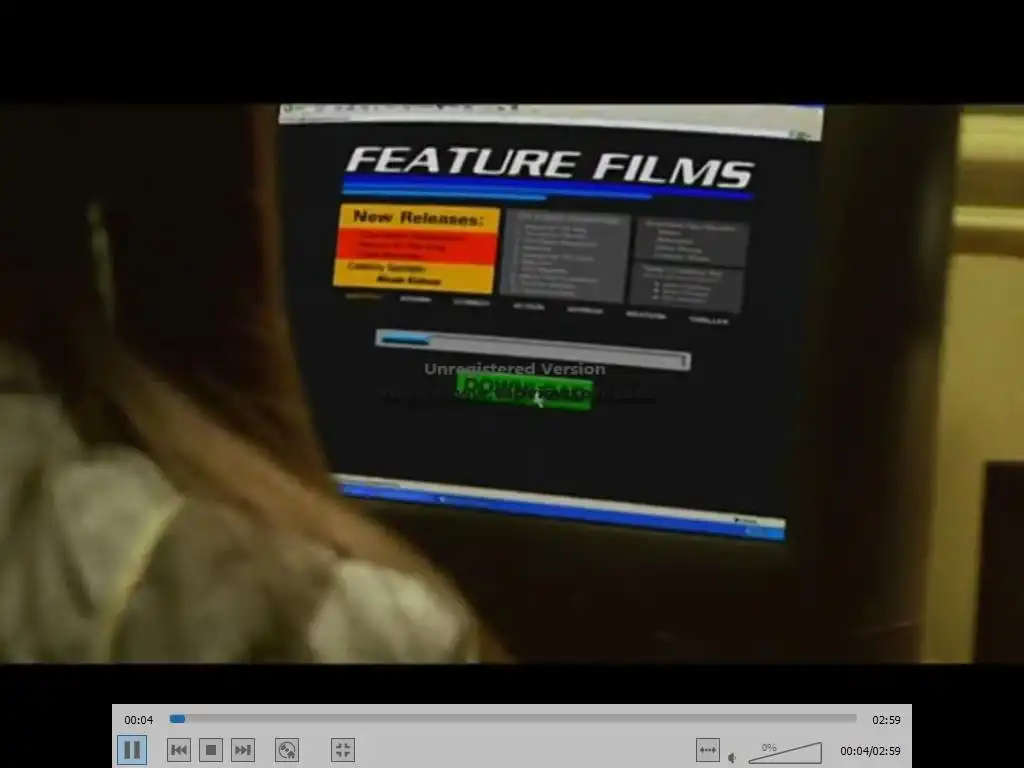This screenshot has width=1024, height=768.
Task: Pause the video playback
Action: click(x=132, y=750)
